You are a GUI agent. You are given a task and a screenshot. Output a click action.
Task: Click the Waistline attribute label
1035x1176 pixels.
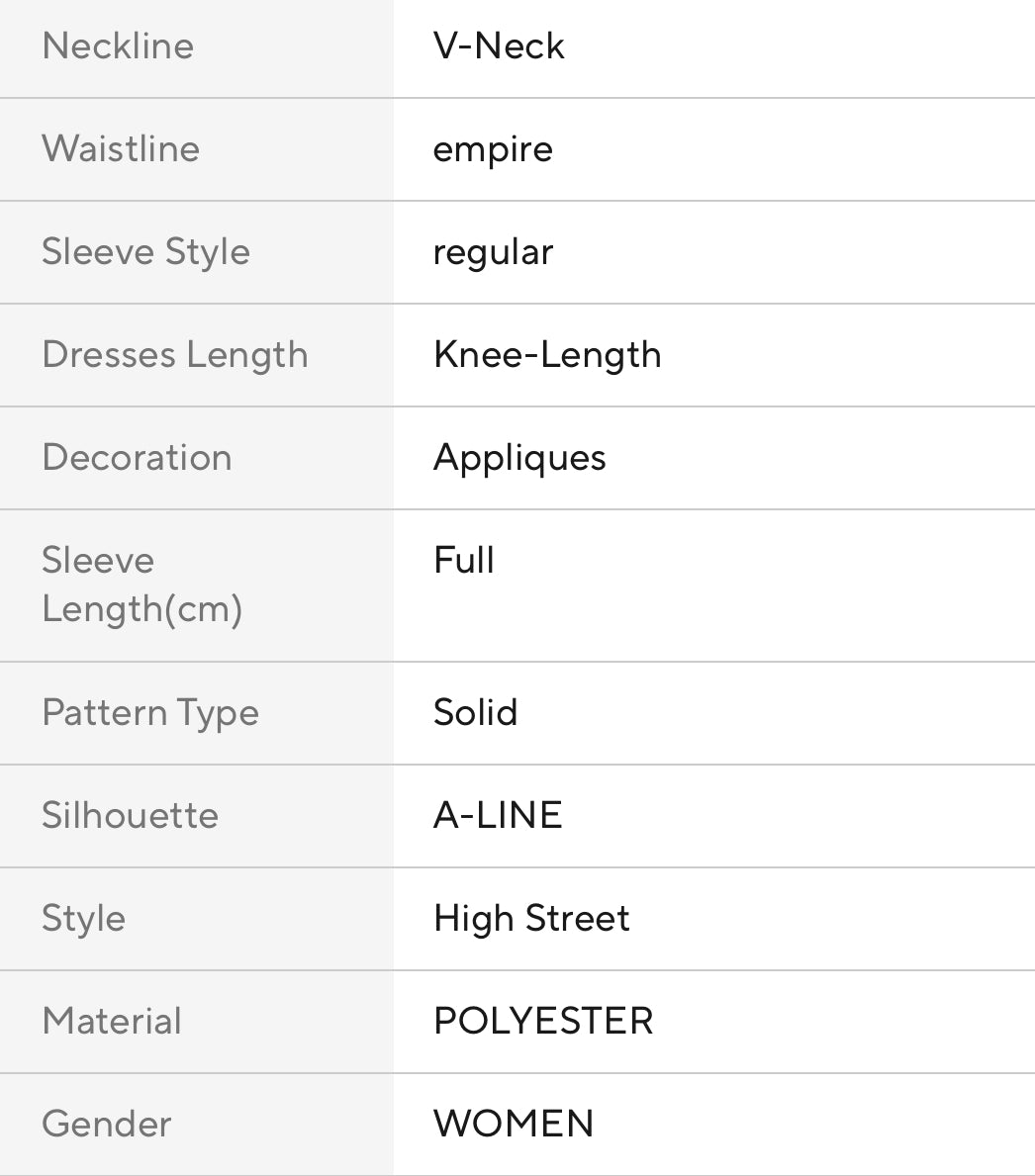click(x=121, y=149)
